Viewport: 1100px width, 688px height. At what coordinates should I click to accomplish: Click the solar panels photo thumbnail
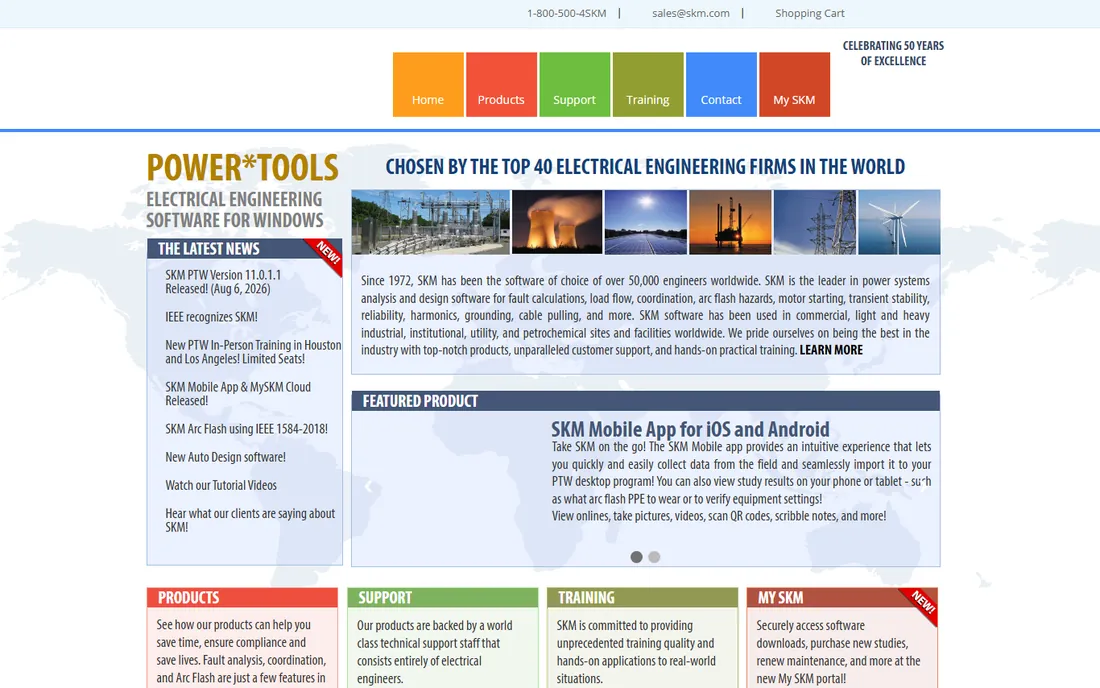coord(645,222)
